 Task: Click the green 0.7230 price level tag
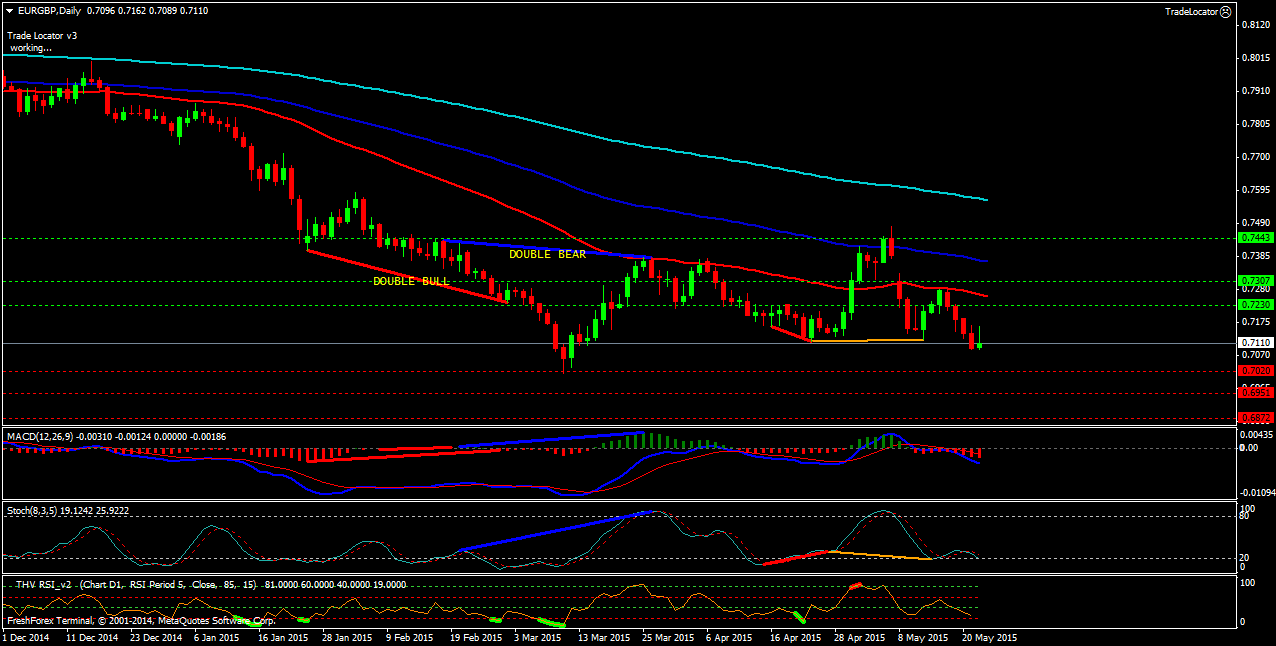coord(1255,304)
